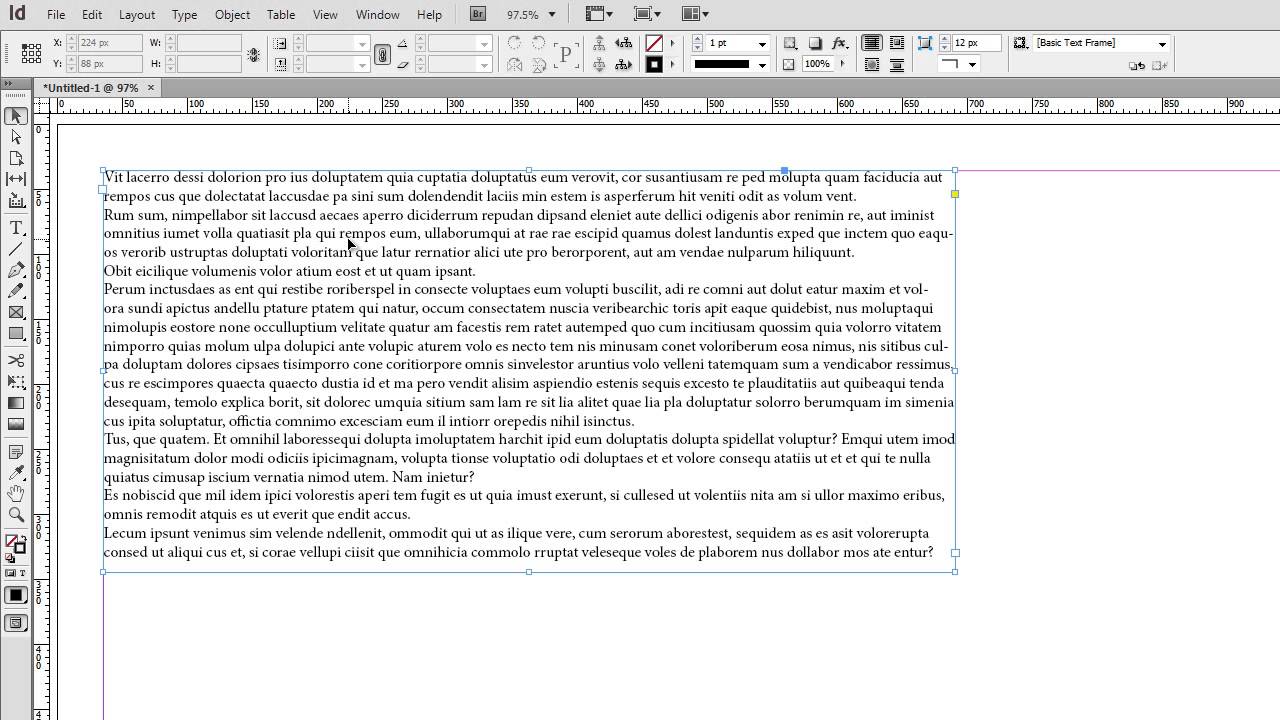Open the stroke weight 1 pt dropdown
This screenshot has width=1280, height=720.
[762, 44]
